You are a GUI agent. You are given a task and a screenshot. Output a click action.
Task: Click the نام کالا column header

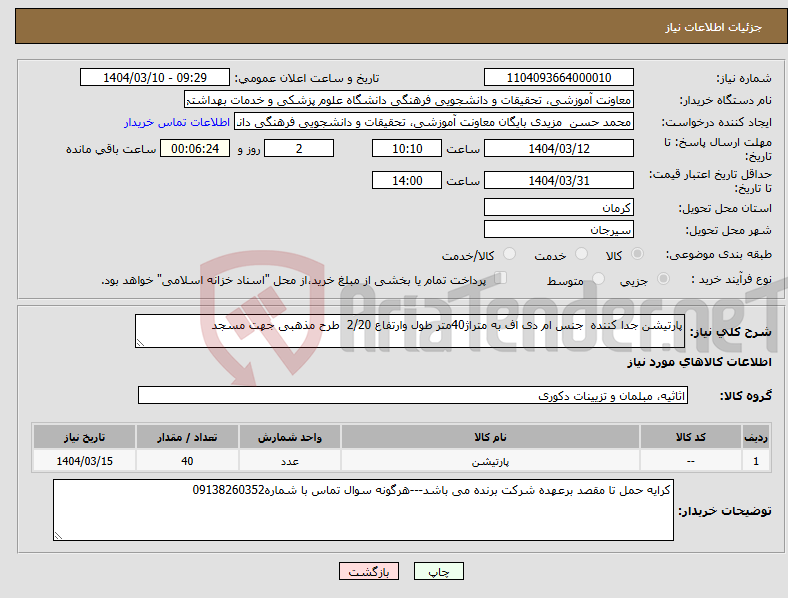click(x=490, y=437)
